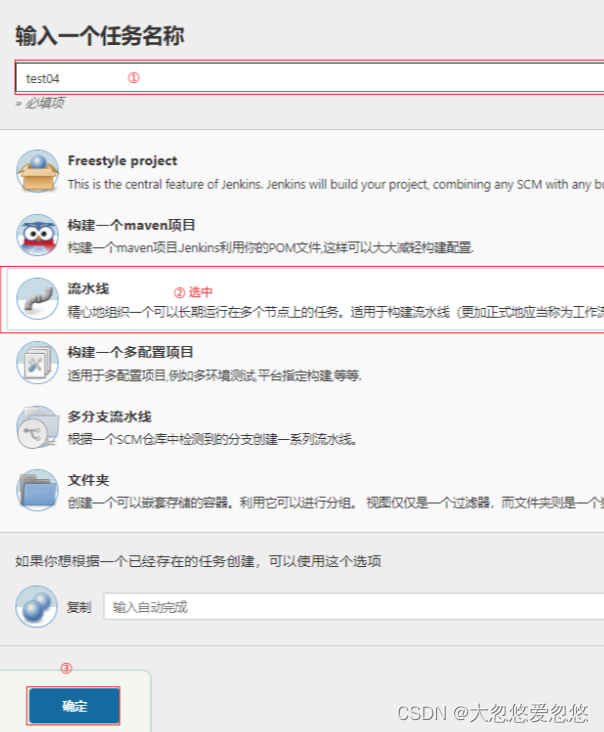The height and width of the screenshot is (732, 604).
Task: Click the maven POM description text
Action: (271, 247)
